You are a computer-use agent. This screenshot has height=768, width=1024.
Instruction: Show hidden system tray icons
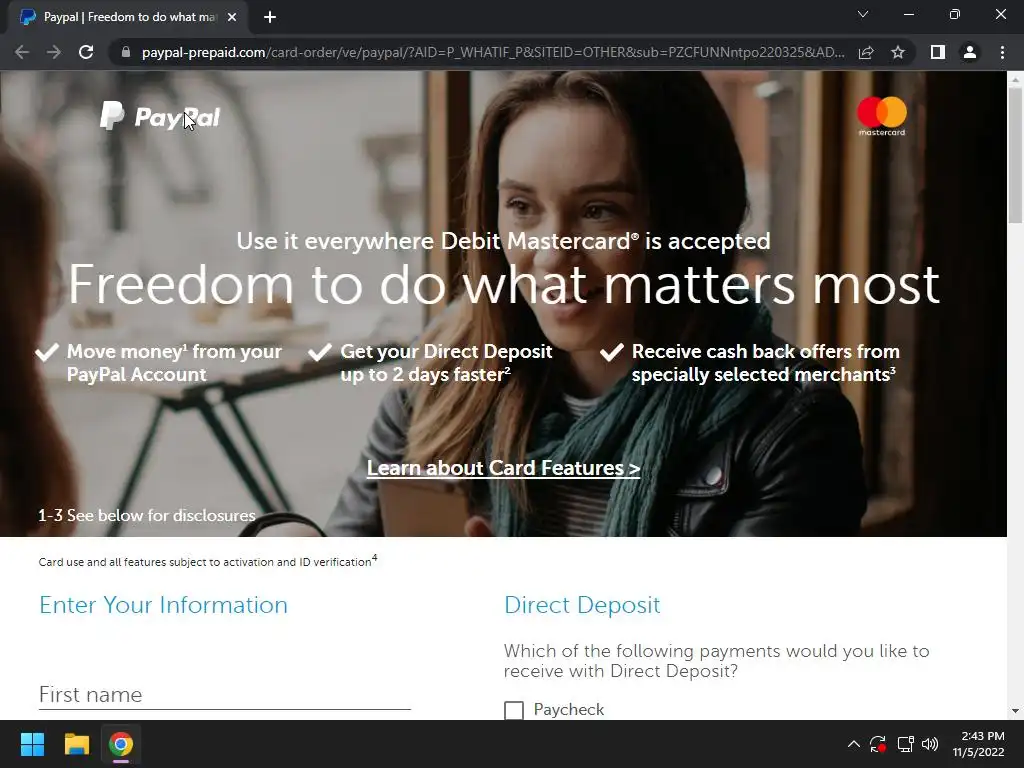coord(854,744)
